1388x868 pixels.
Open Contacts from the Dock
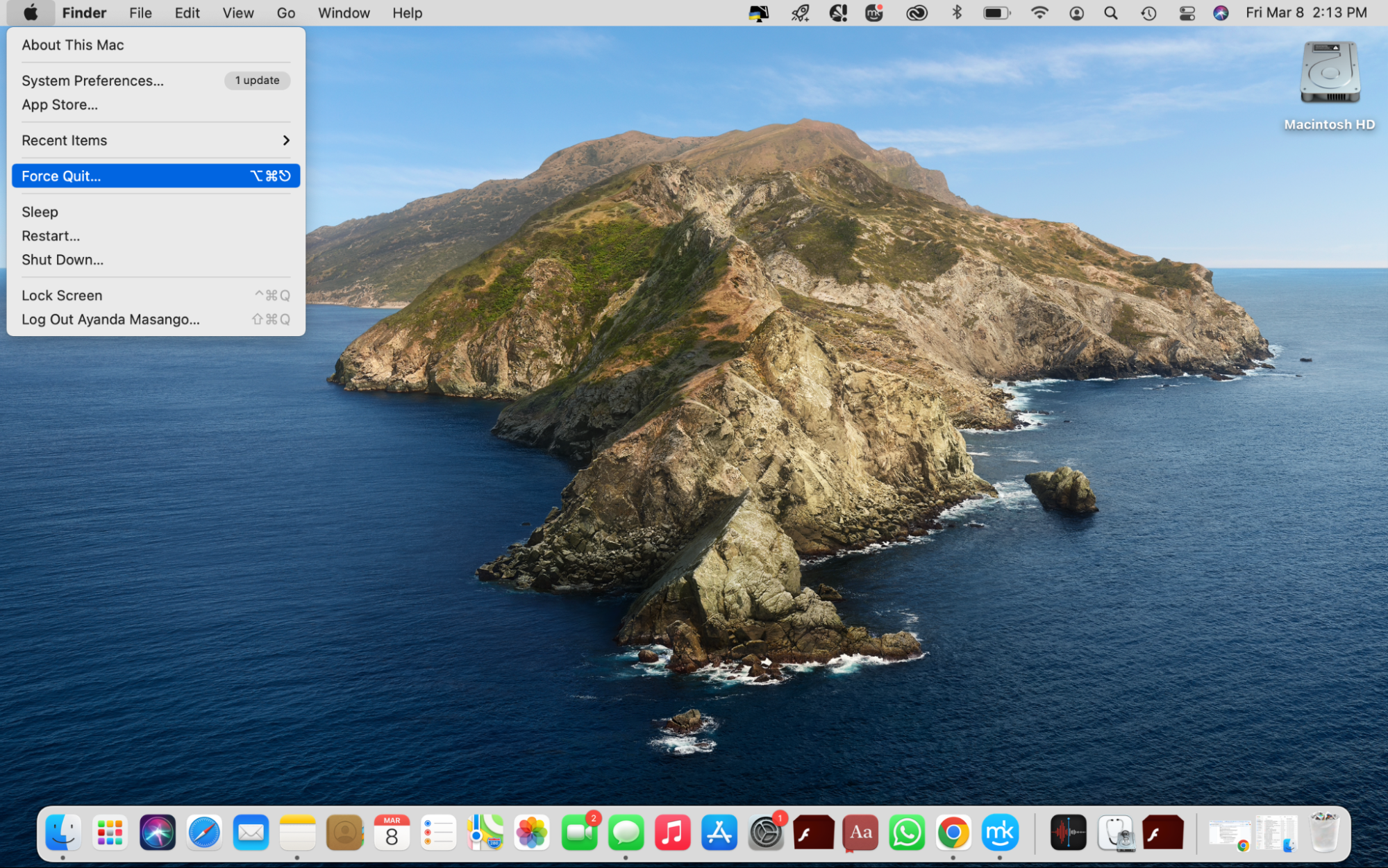coord(344,833)
